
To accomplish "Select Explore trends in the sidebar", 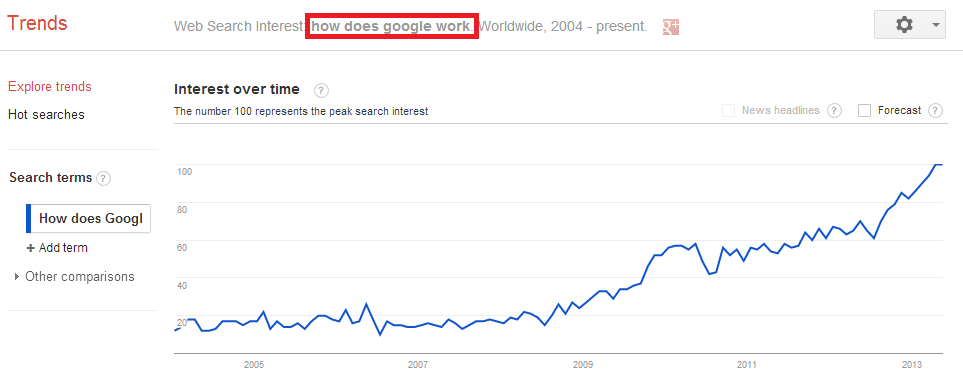I will point(50,87).
